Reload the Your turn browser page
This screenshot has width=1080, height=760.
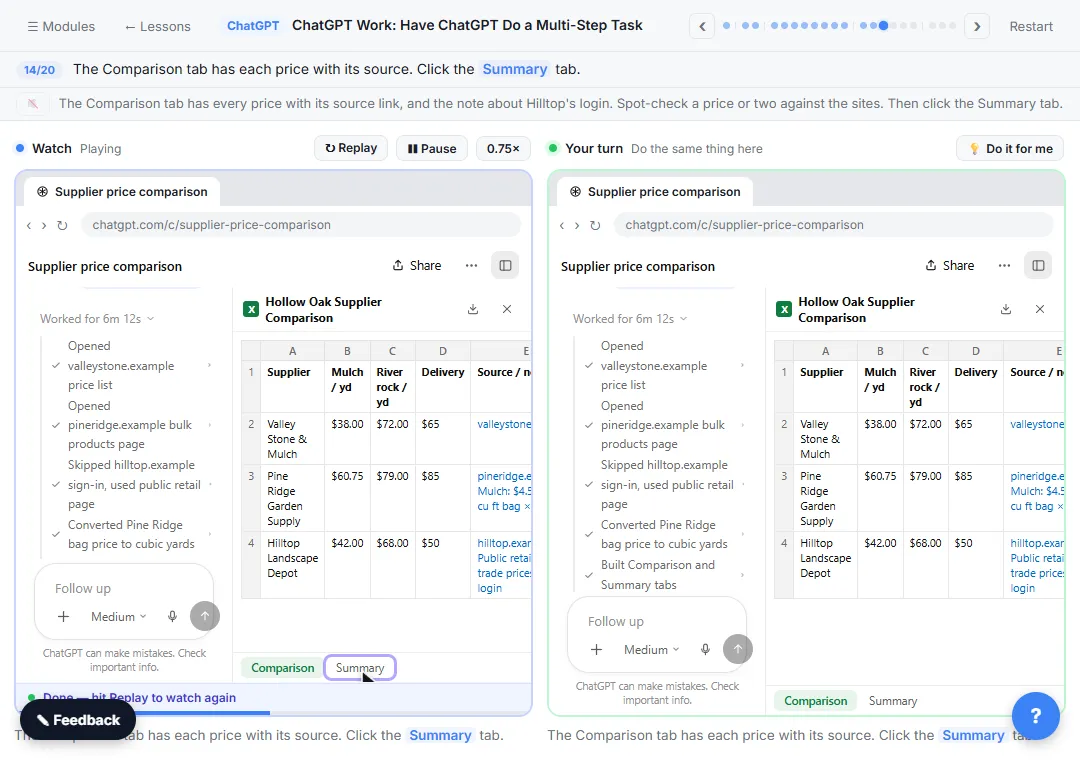[595, 225]
